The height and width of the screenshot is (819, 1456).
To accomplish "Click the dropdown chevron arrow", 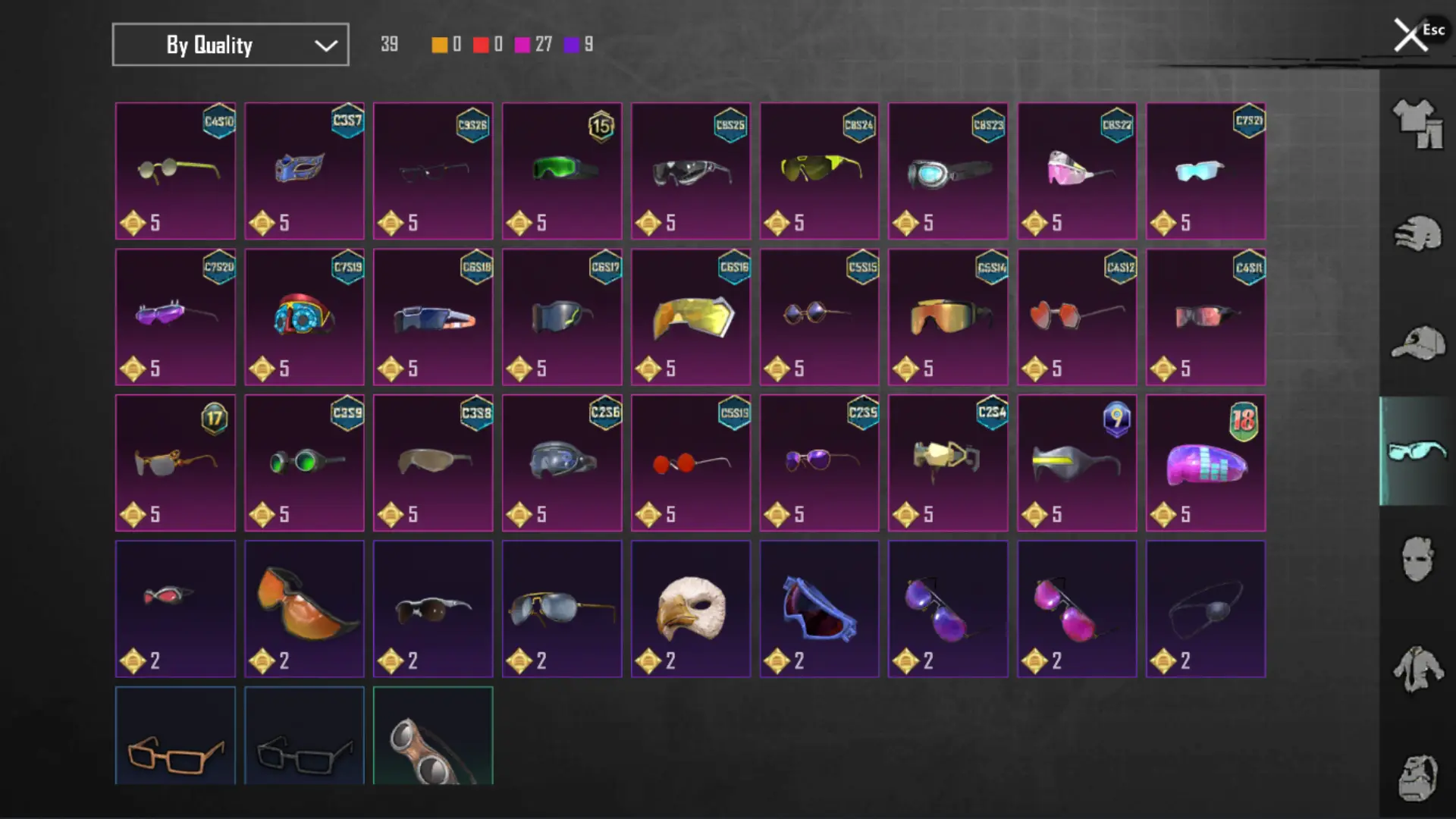I will point(326,45).
